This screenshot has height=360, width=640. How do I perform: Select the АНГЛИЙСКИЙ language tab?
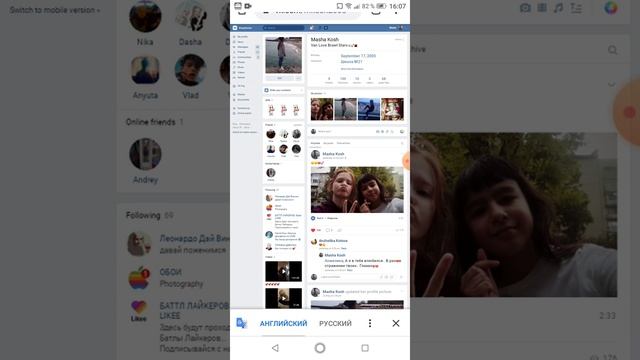pyautogui.click(x=283, y=323)
